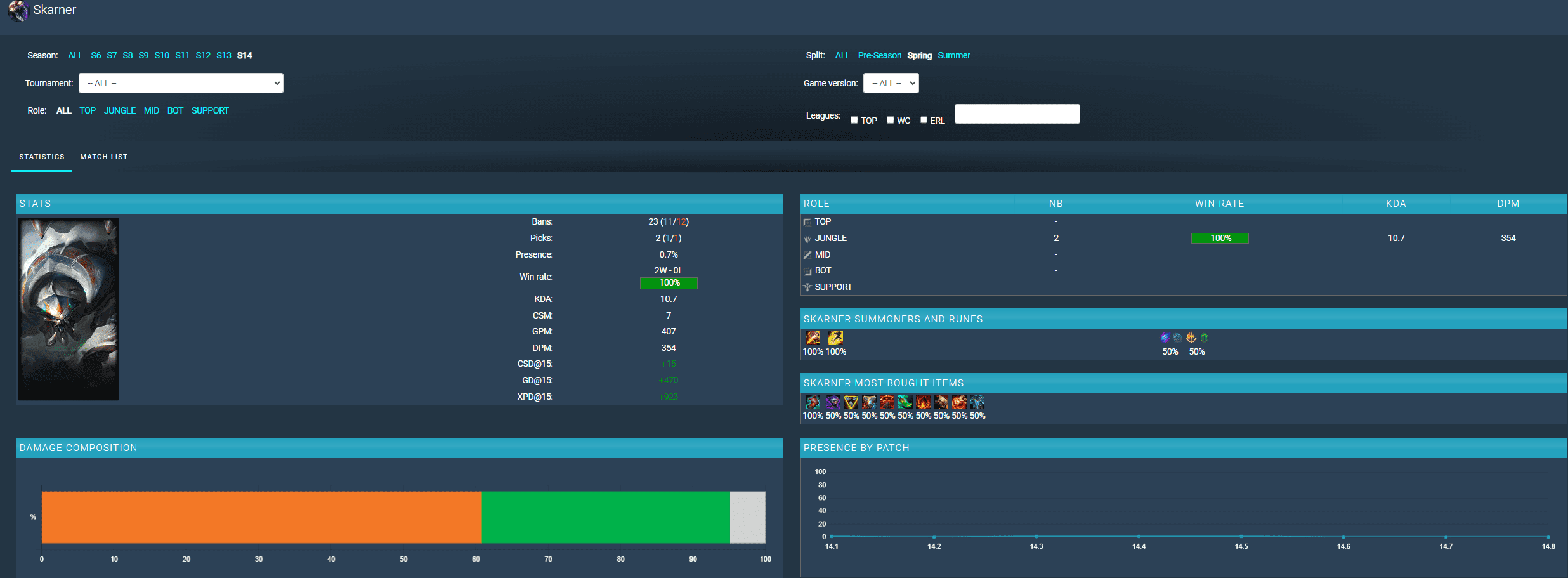Click the Flash summoner spell icon

(835, 338)
